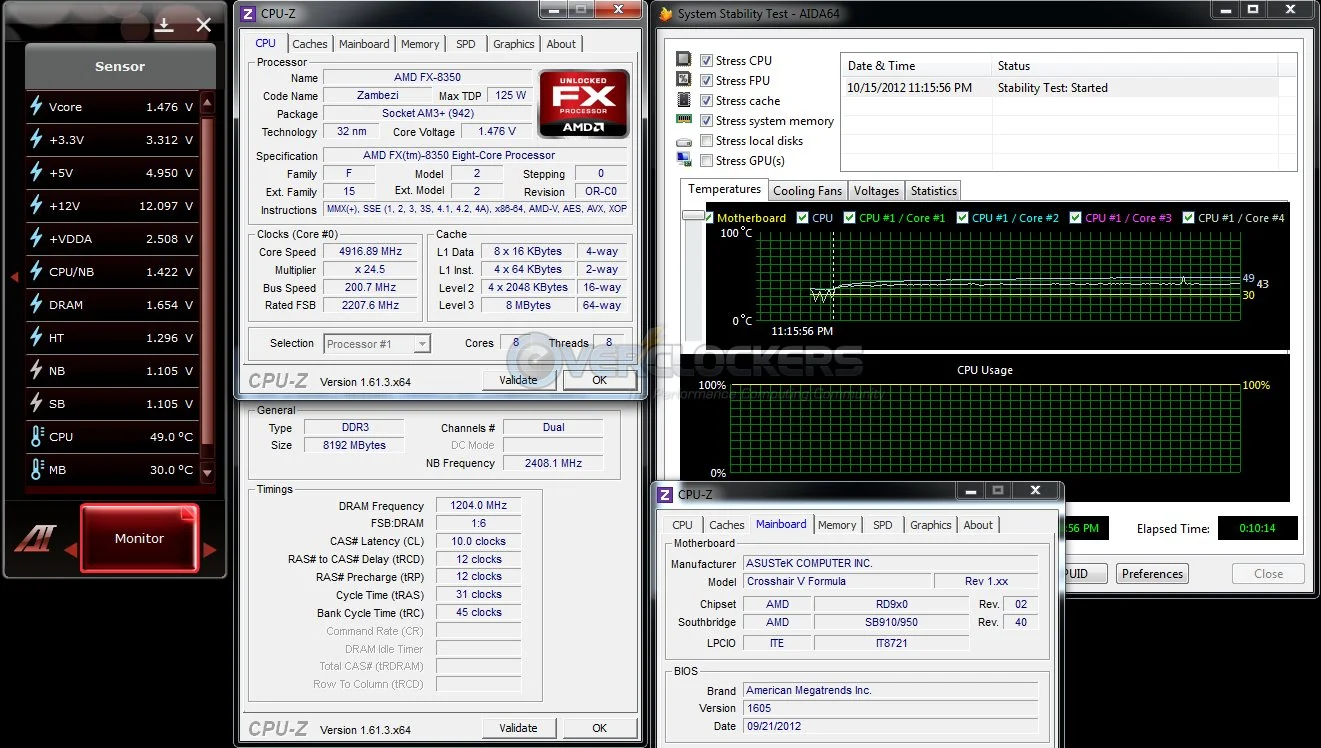The image size is (1321, 748).
Task: Click the red arrow left of the Monitor button
Action: tap(70, 550)
